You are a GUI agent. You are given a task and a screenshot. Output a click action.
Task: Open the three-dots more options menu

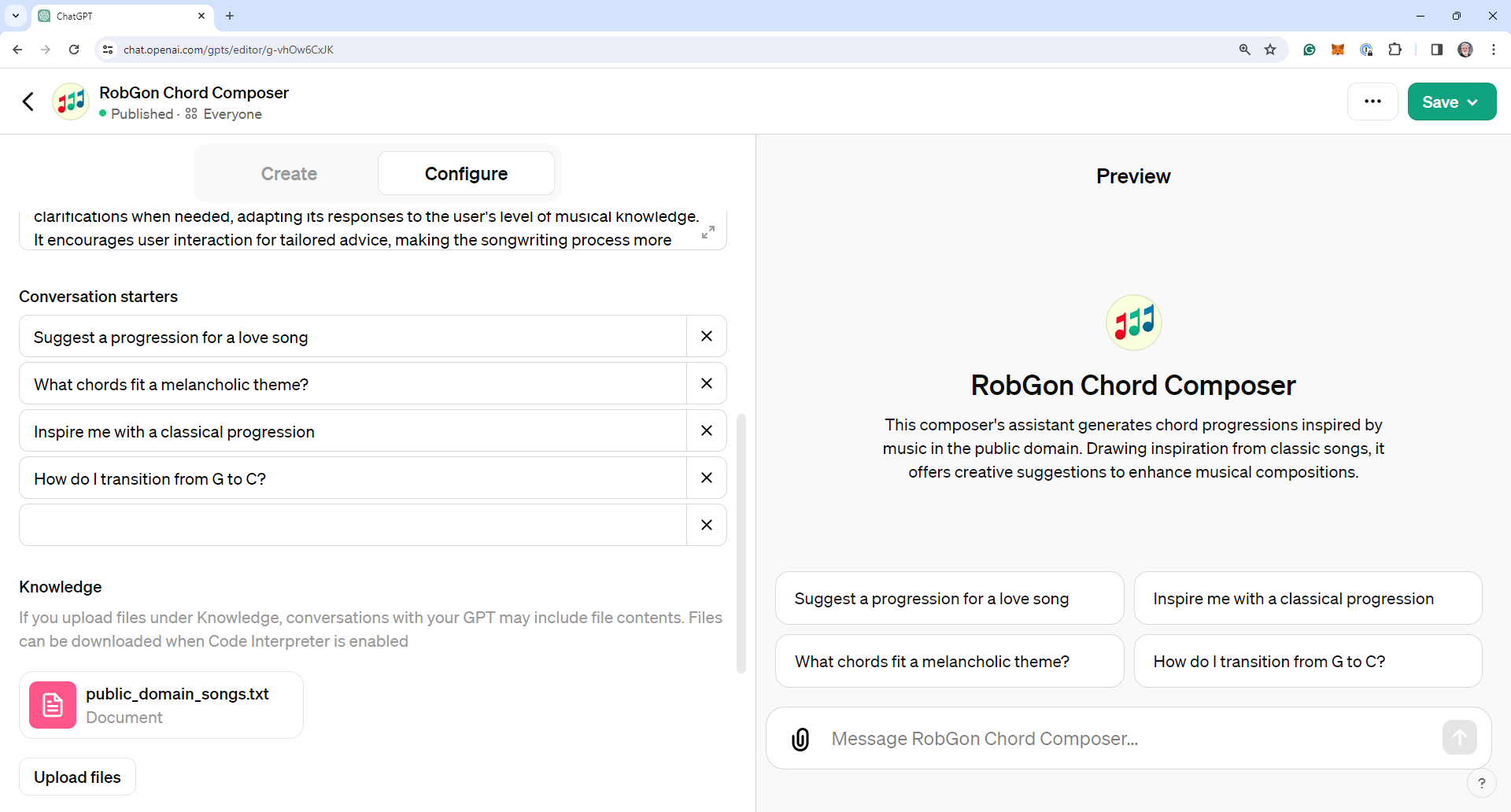[1372, 101]
